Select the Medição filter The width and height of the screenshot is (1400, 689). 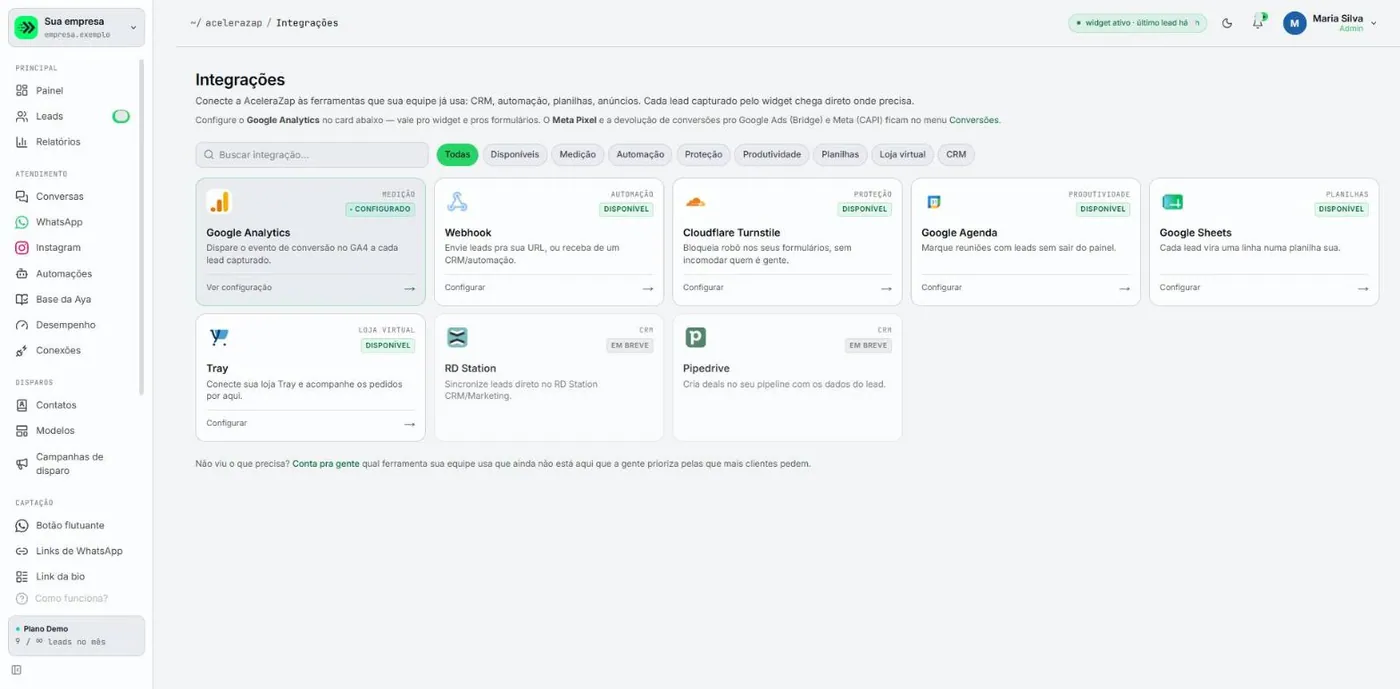point(577,155)
